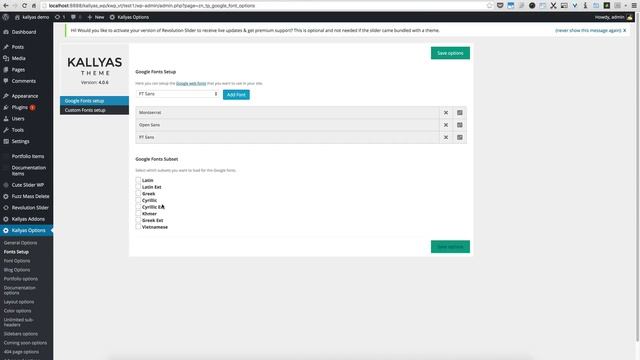Viewport: 640px width, 360px height.
Task: Open the PT Sans font dropdown
Action: click(x=178, y=94)
